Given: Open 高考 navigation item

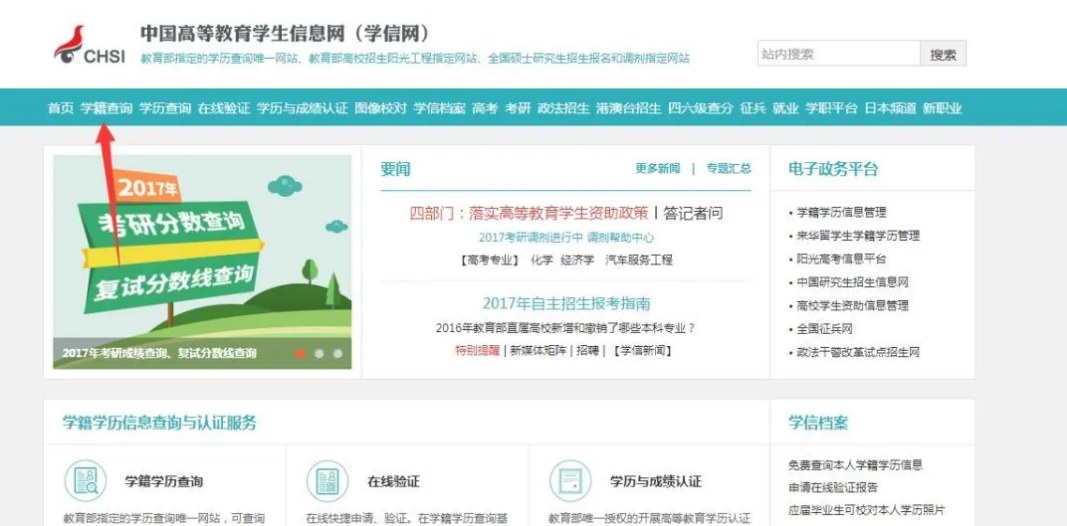Looking at the screenshot, I should [485, 108].
